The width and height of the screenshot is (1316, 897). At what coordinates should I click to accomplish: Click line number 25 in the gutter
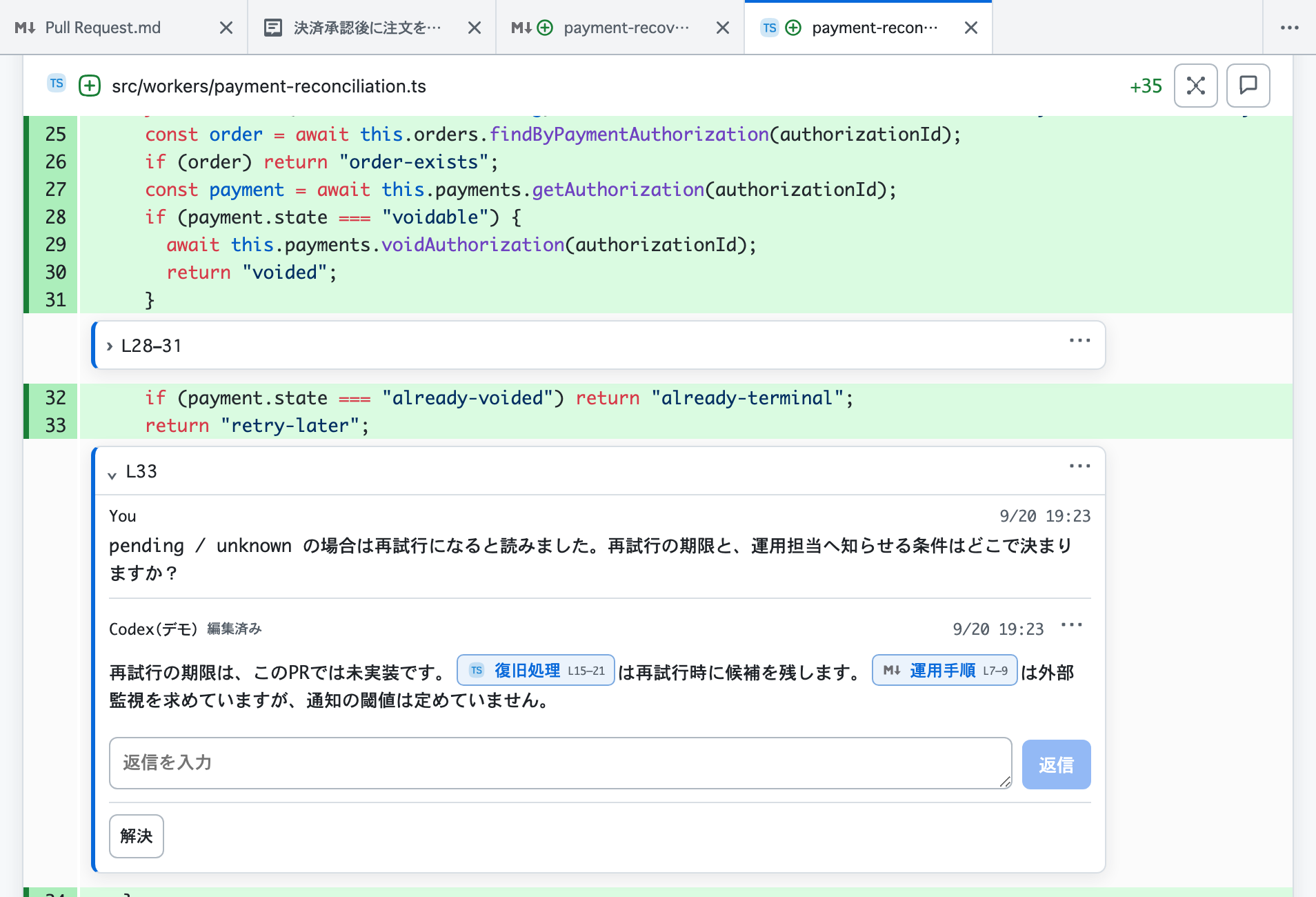point(56,134)
